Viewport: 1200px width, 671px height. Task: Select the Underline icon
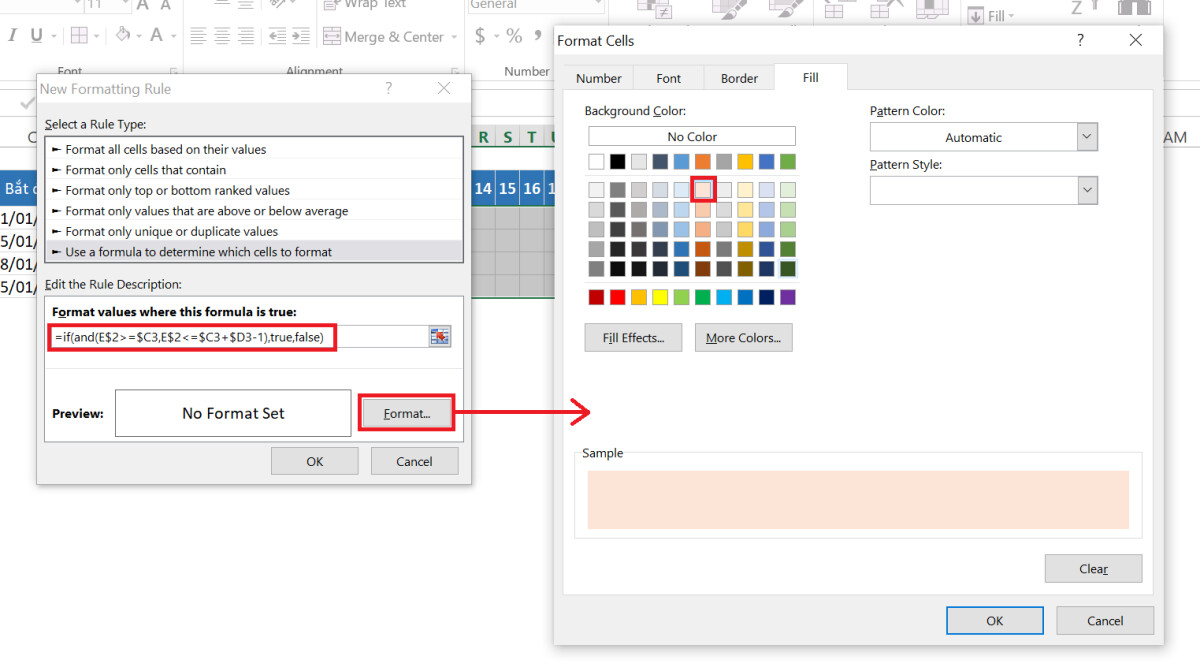tap(34, 35)
